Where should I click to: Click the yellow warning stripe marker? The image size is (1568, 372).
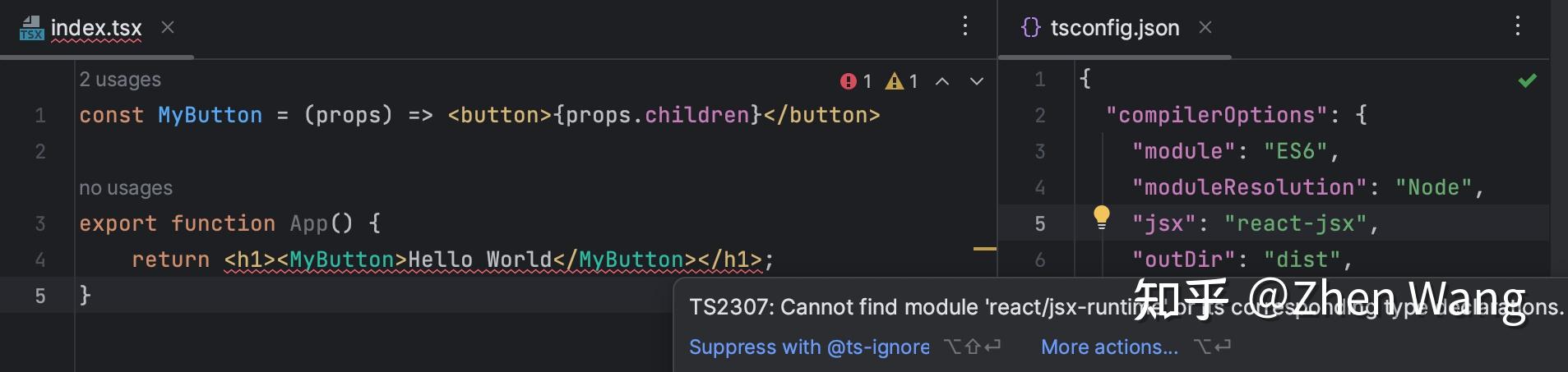[985, 247]
